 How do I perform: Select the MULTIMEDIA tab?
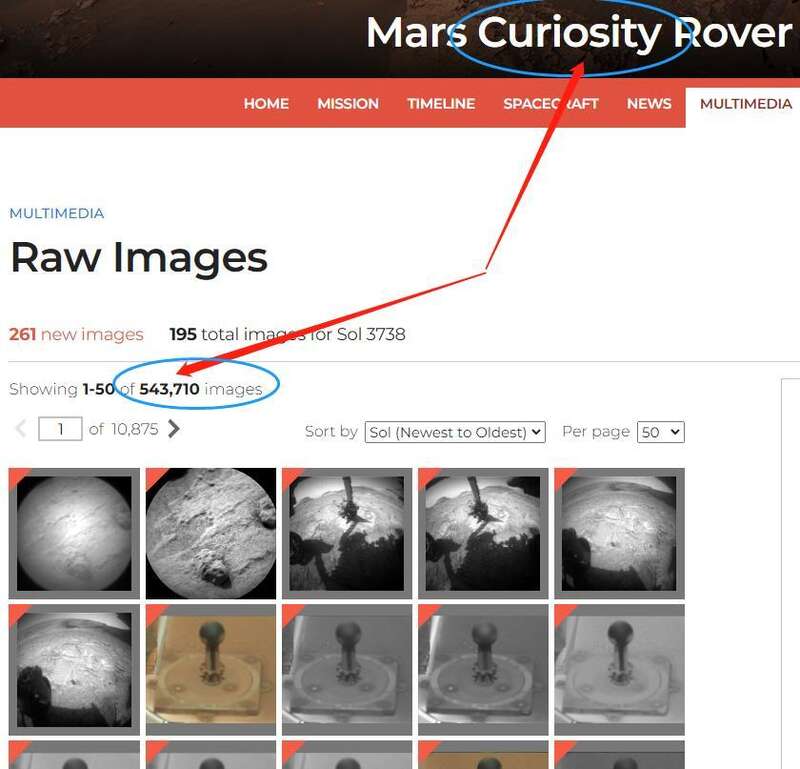(745, 104)
